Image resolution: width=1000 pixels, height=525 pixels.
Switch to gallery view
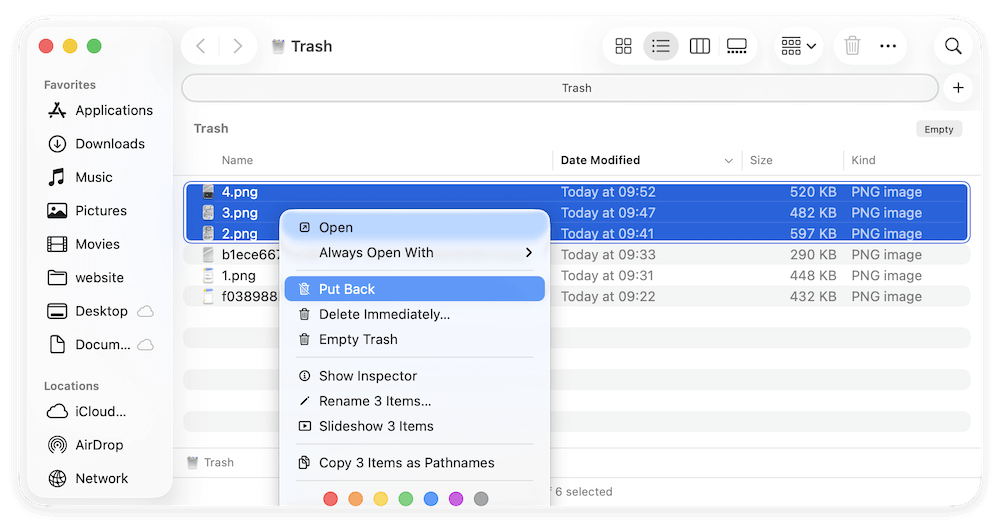[737, 46]
